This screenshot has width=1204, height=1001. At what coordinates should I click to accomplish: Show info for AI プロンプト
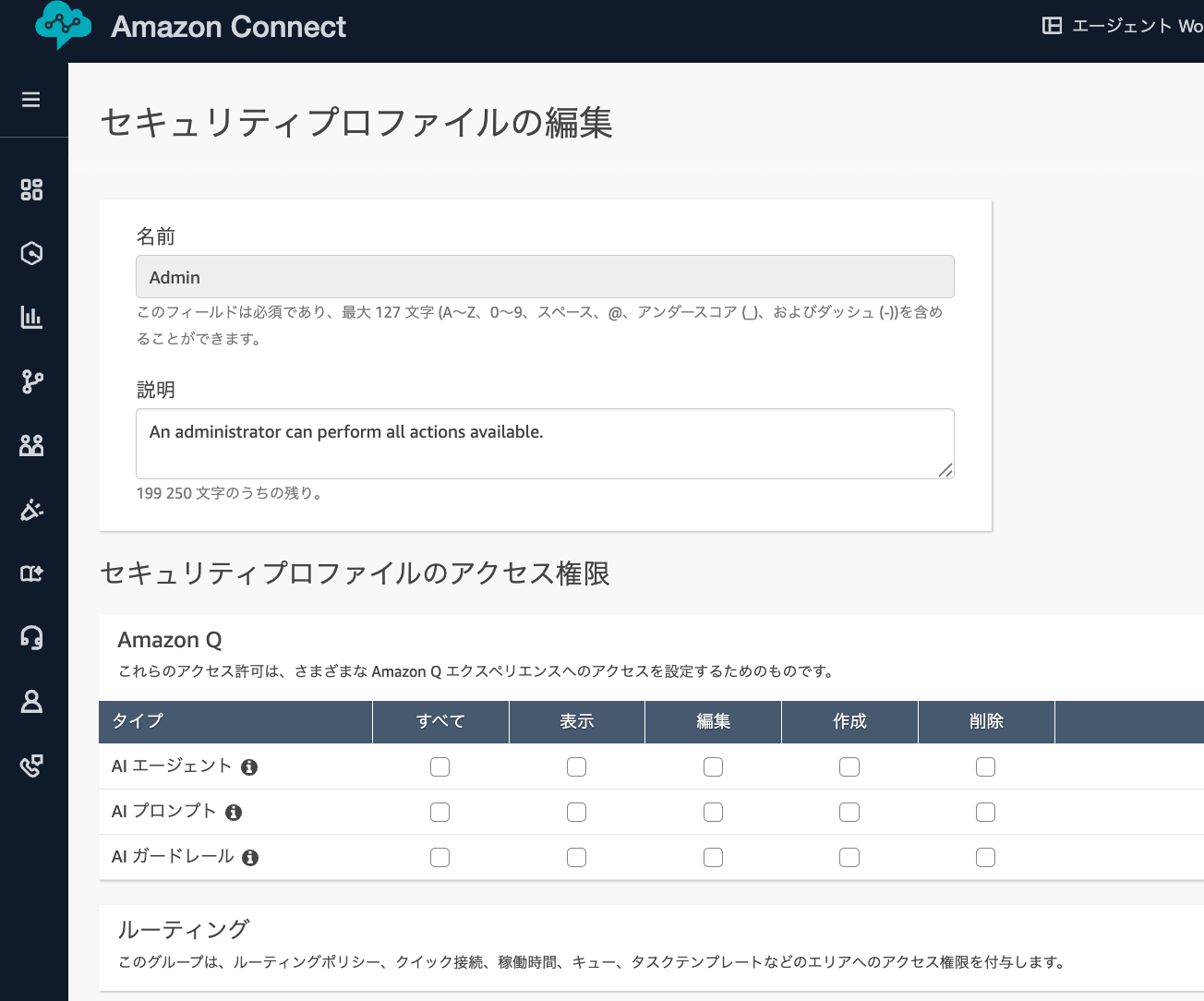[x=234, y=813]
